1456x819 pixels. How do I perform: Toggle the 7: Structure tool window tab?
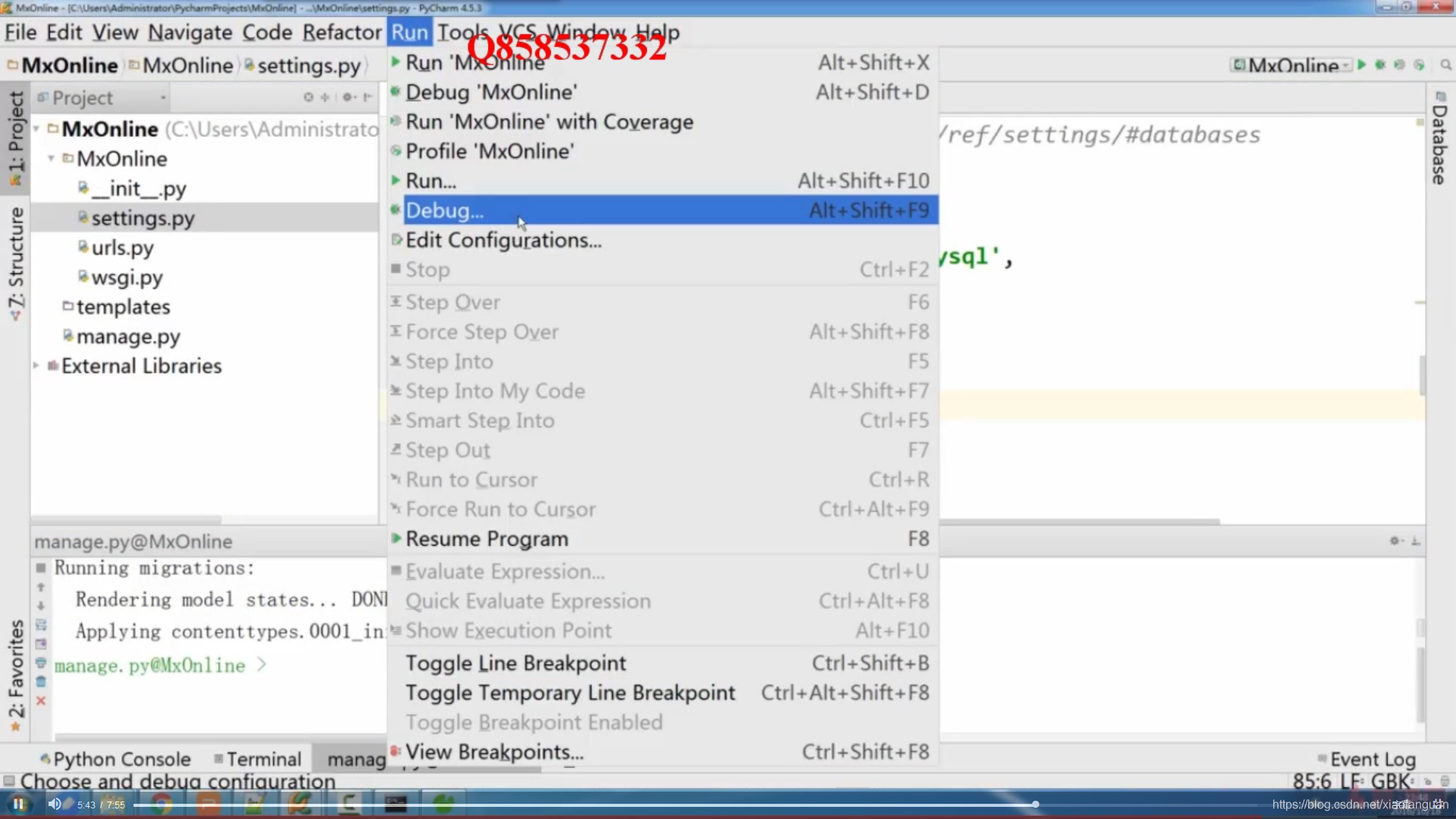15,263
